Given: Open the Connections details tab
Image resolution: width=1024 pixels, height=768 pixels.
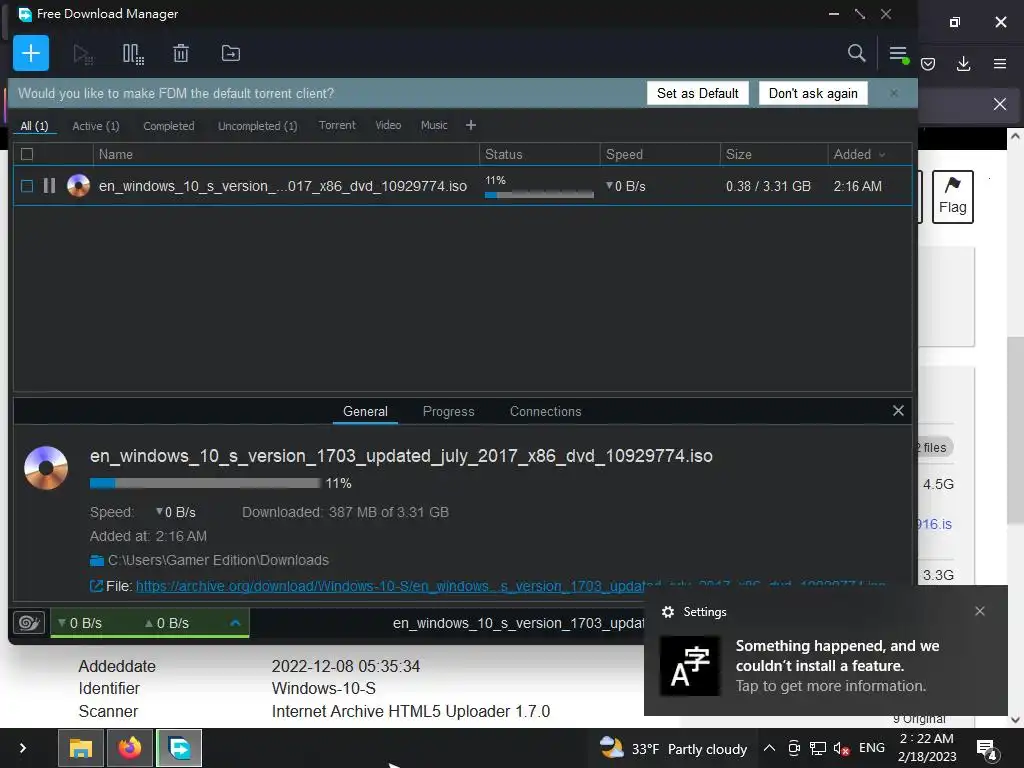Looking at the screenshot, I should 545,411.
